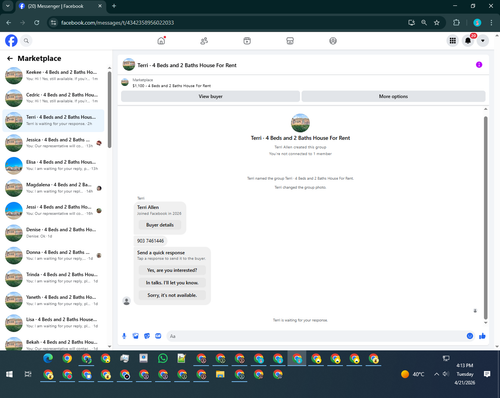Attach a file with the photo icon
This screenshot has height=398, width=500.
[x=135, y=336]
